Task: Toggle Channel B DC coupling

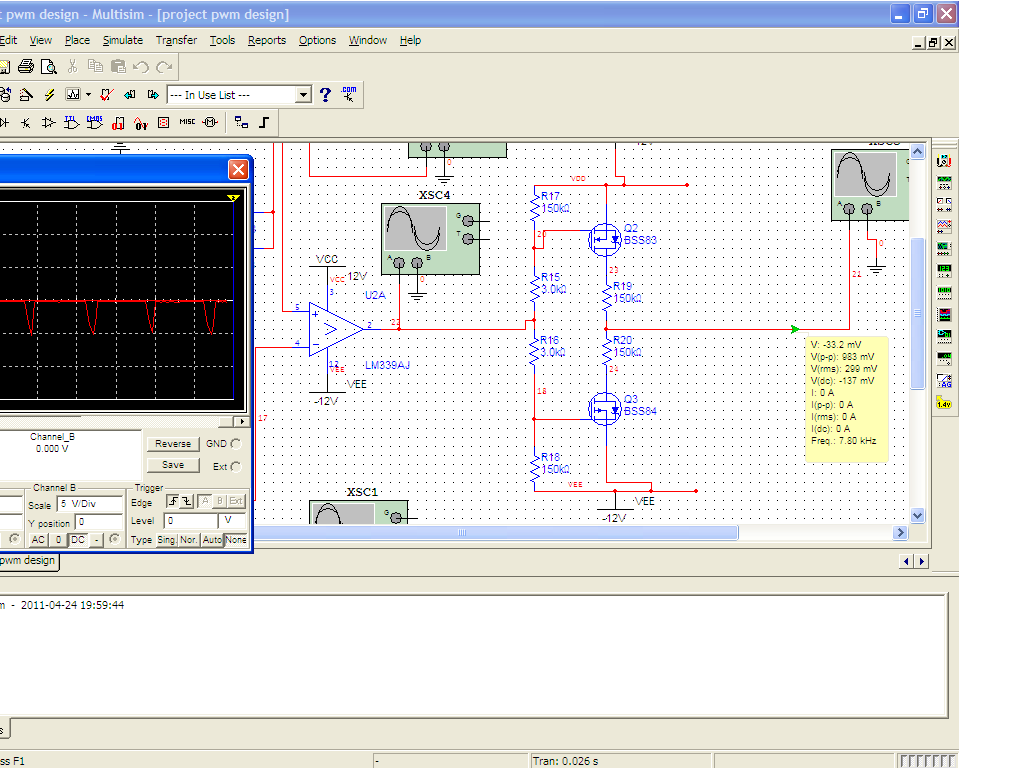Action: point(78,539)
